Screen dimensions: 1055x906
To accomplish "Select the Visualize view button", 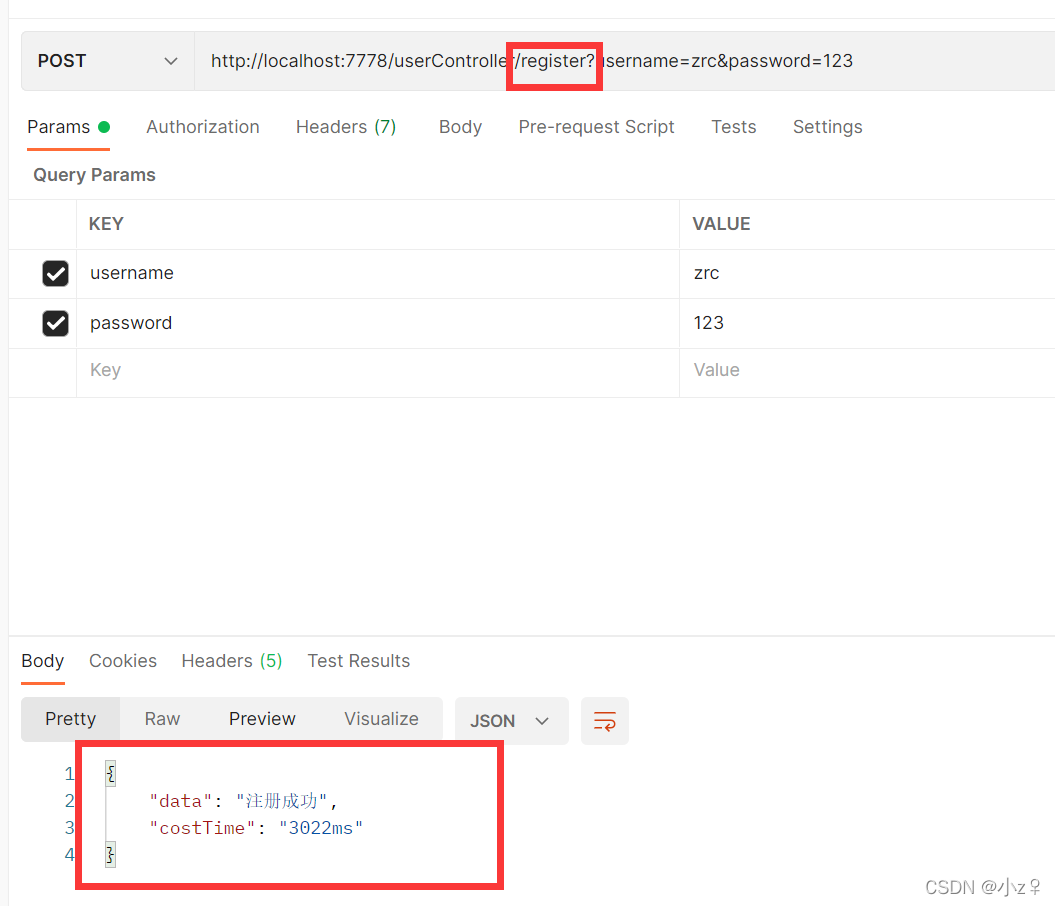I will (381, 719).
